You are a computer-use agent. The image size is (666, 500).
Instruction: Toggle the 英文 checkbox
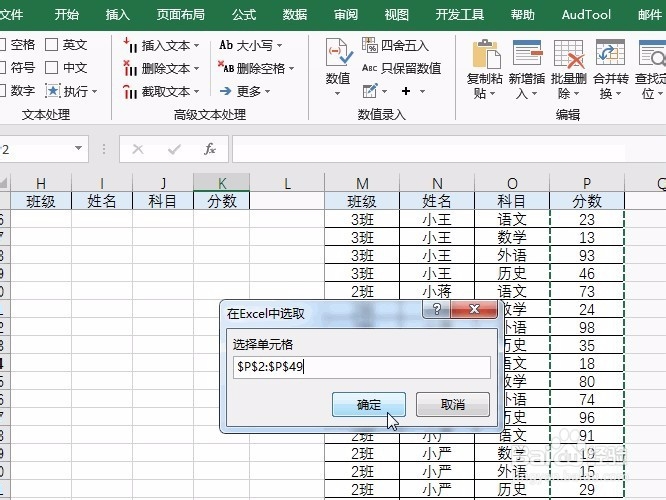pos(51,45)
